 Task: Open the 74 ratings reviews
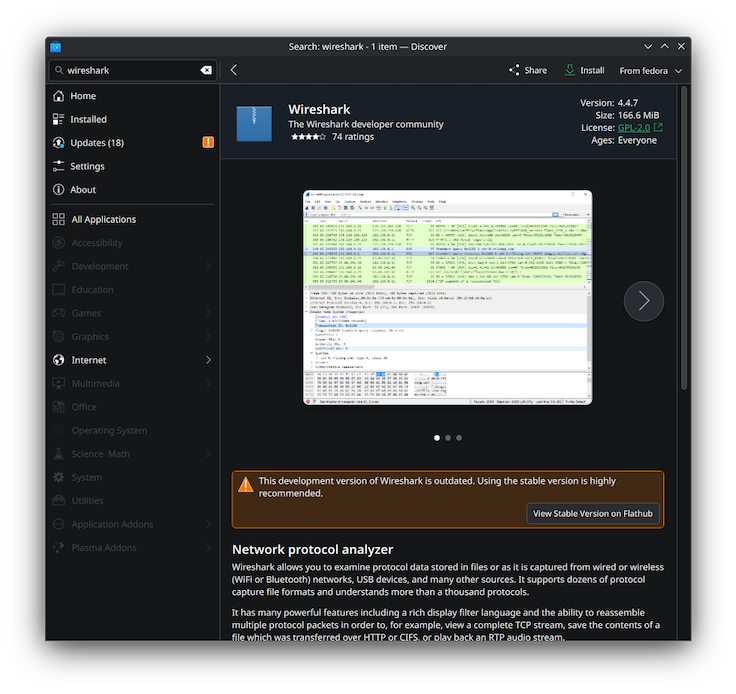coord(353,137)
